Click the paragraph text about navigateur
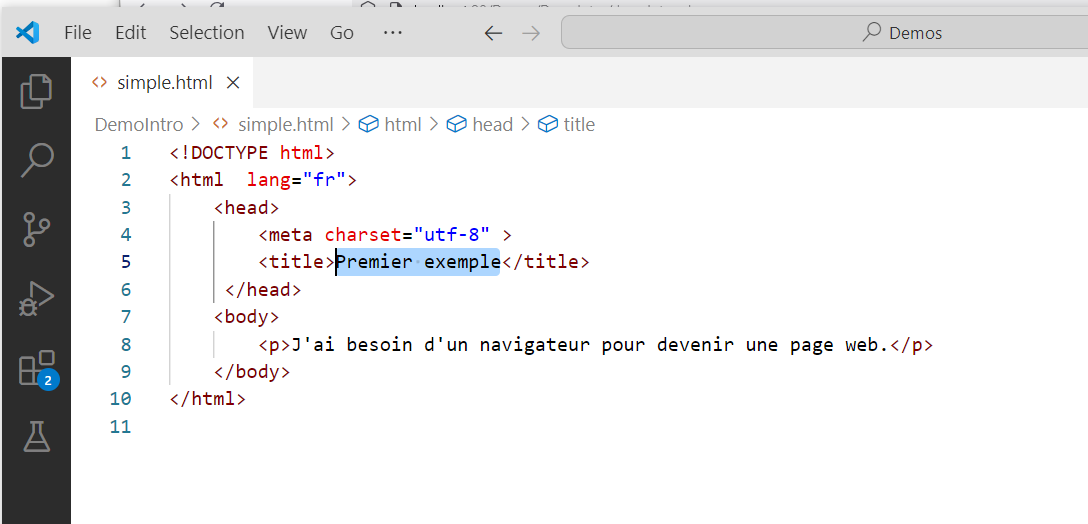The image size is (1088, 524). click(590, 344)
